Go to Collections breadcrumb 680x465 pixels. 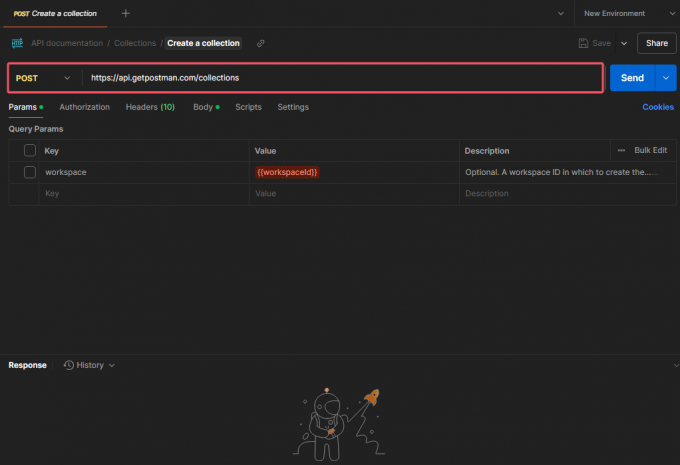[x=135, y=43]
